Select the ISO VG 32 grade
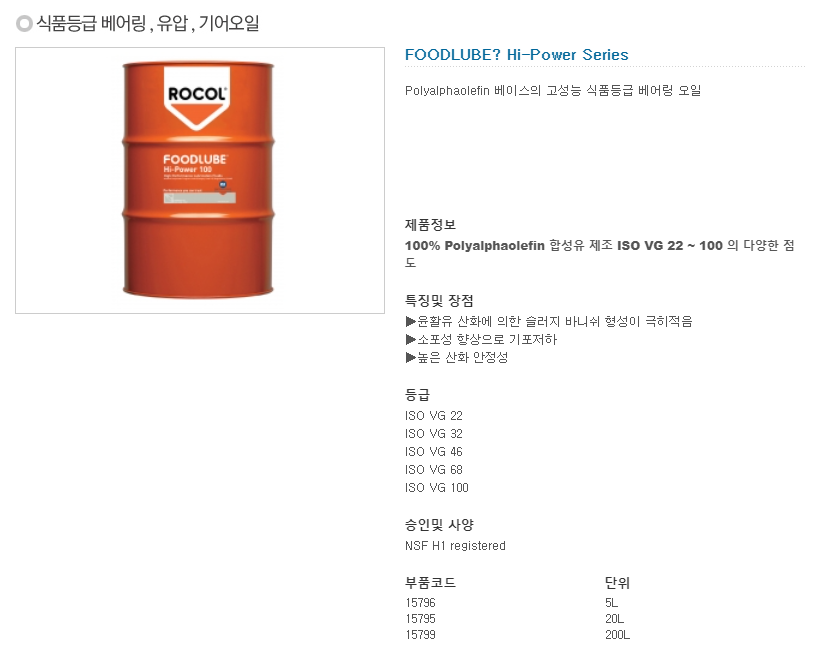The width and height of the screenshot is (818, 655). pyautogui.click(x=434, y=434)
